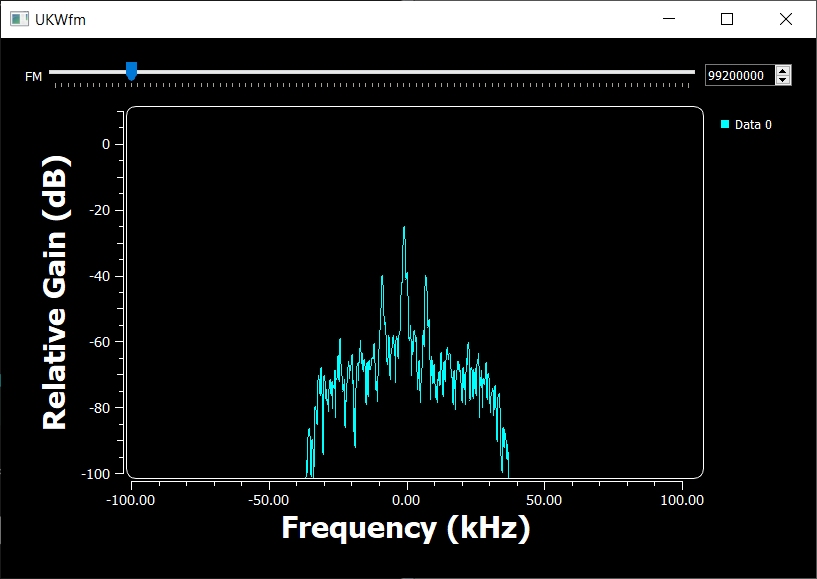This screenshot has height=579, width=817.
Task: Click the 100.00 x-axis tick label
Action: (x=682, y=498)
